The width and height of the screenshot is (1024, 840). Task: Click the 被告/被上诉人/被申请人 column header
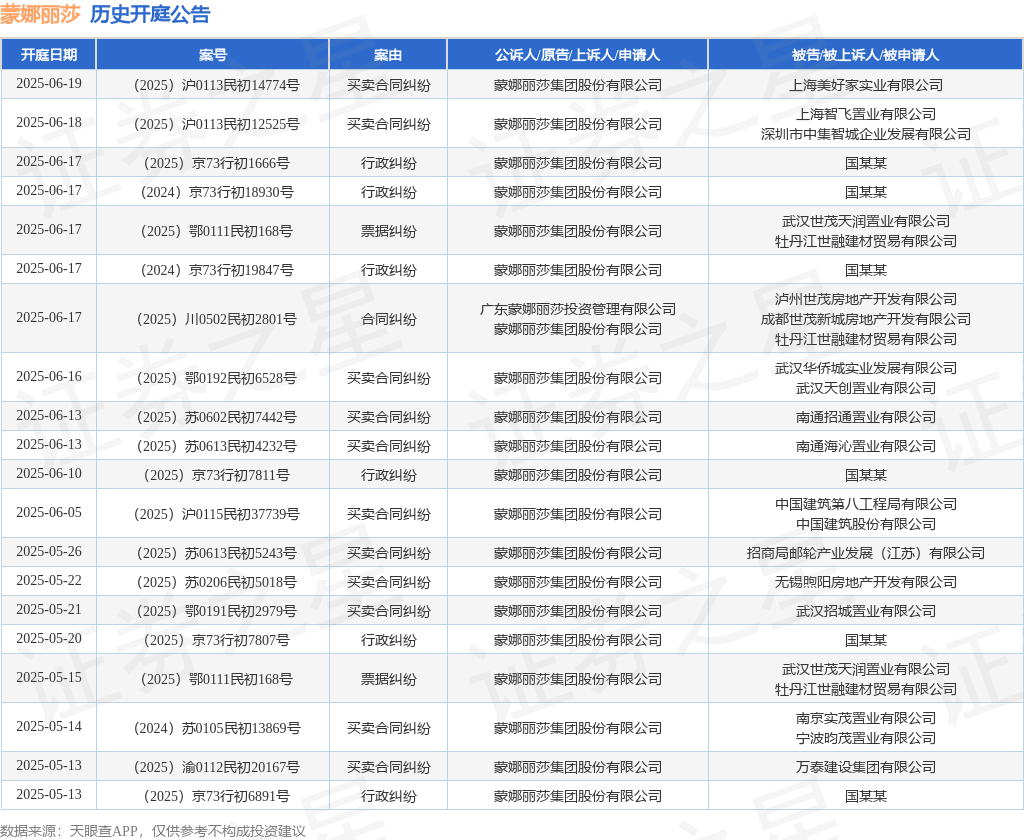[x=865, y=55]
